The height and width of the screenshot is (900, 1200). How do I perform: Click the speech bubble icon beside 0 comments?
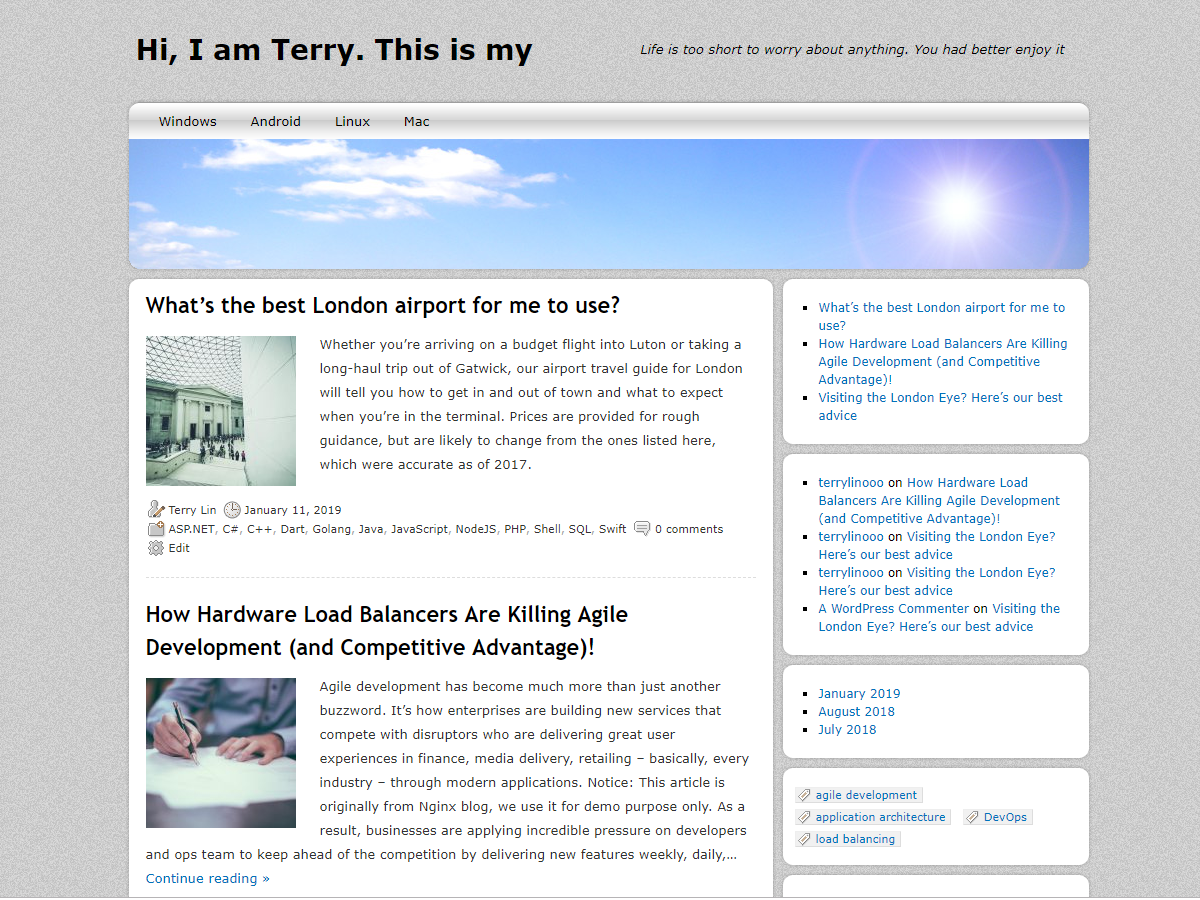642,529
